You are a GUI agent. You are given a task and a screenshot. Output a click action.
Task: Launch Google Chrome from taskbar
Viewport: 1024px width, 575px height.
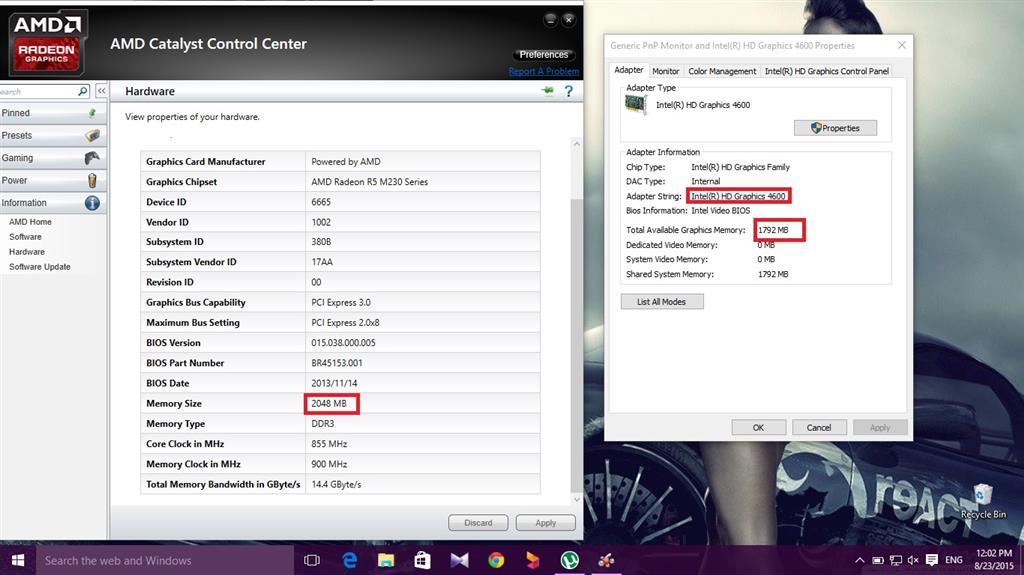[496, 560]
